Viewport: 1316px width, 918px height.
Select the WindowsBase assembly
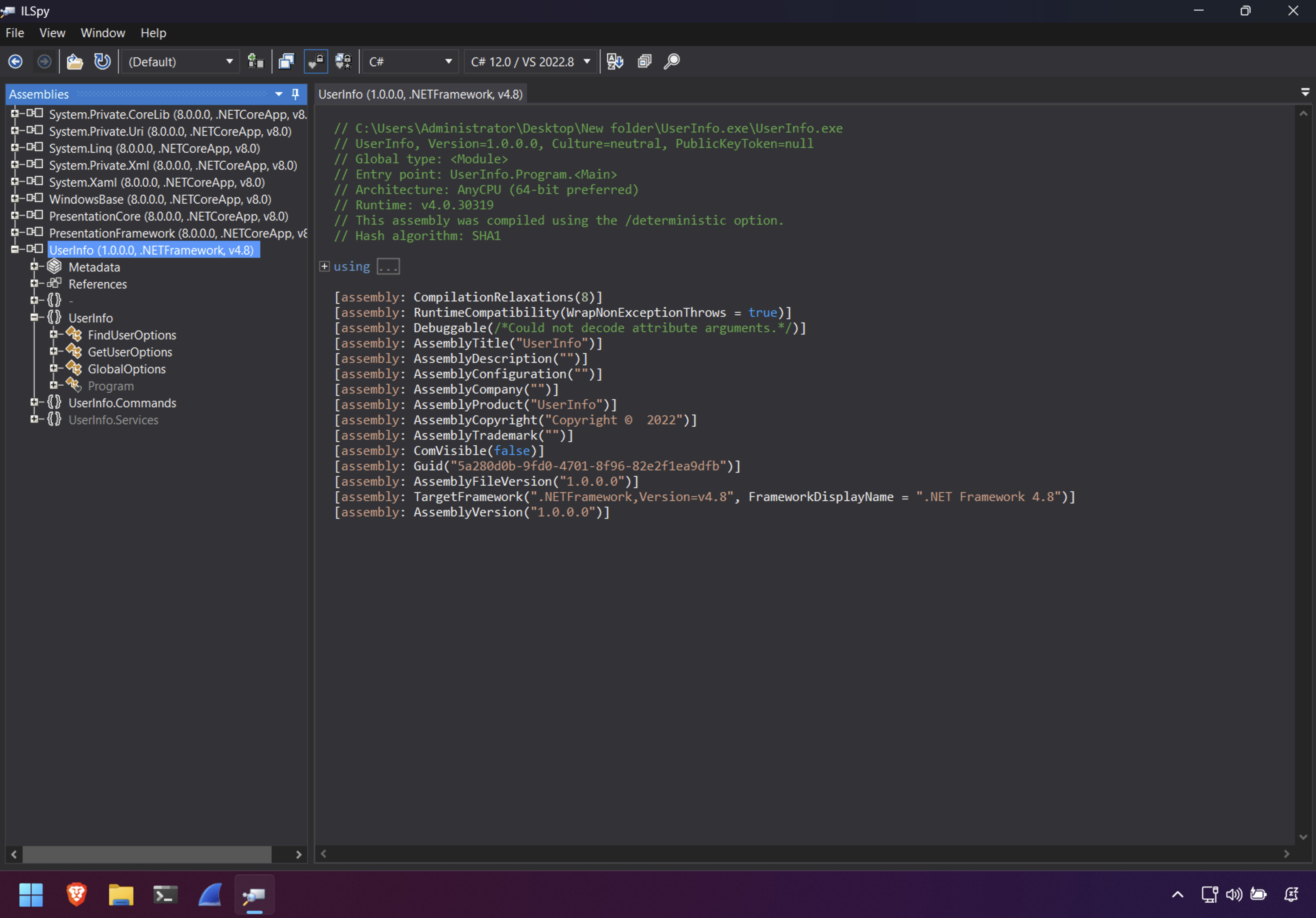coord(160,200)
